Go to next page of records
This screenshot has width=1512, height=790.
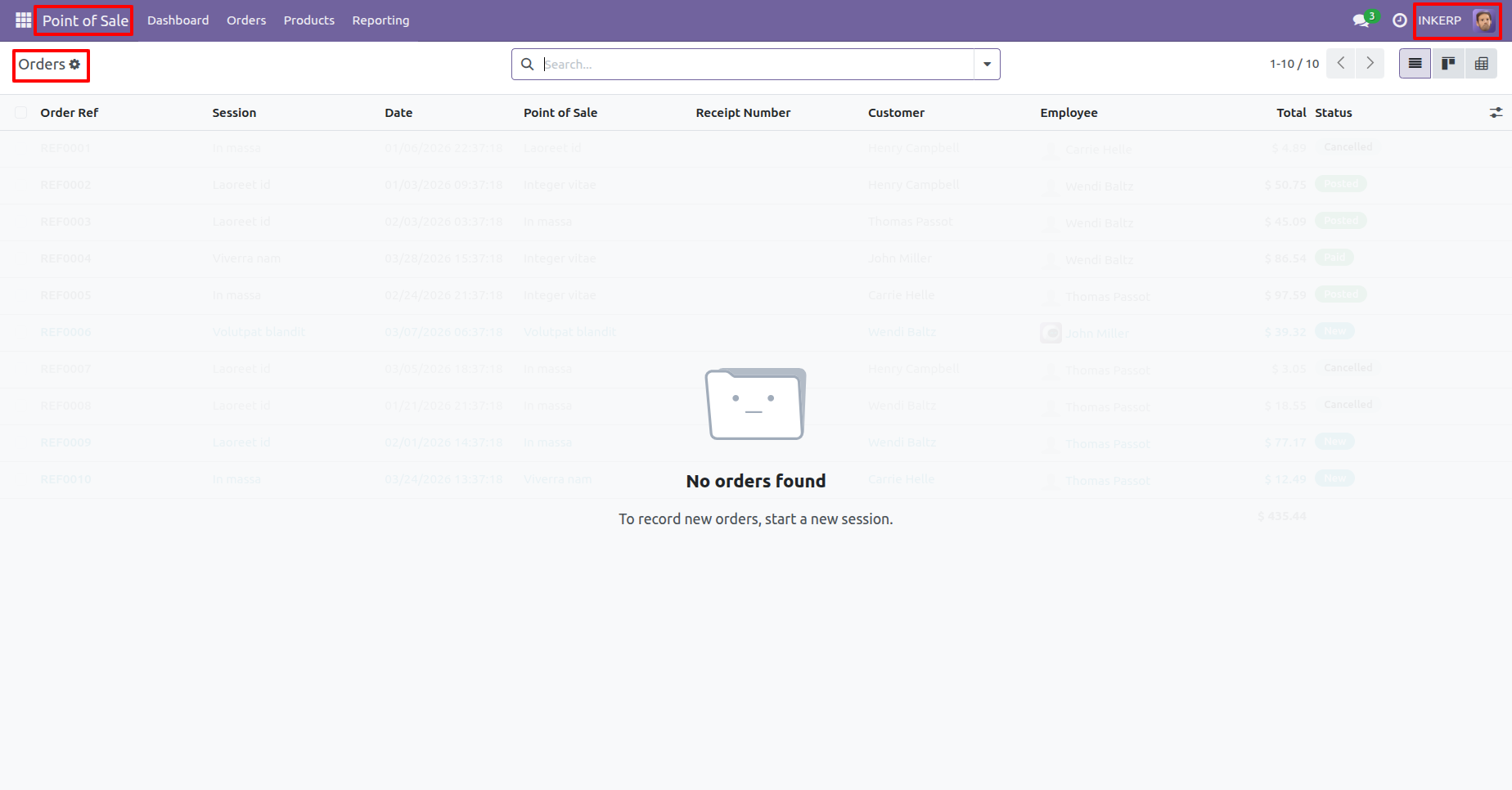tap(1370, 63)
